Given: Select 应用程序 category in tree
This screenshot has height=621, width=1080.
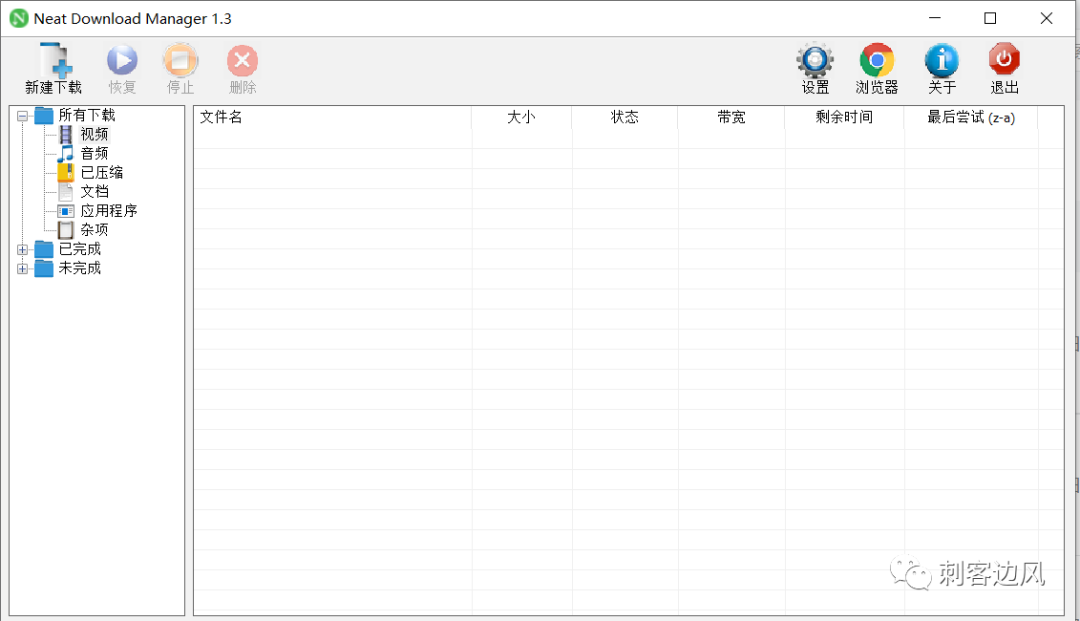Looking at the screenshot, I should [109, 211].
